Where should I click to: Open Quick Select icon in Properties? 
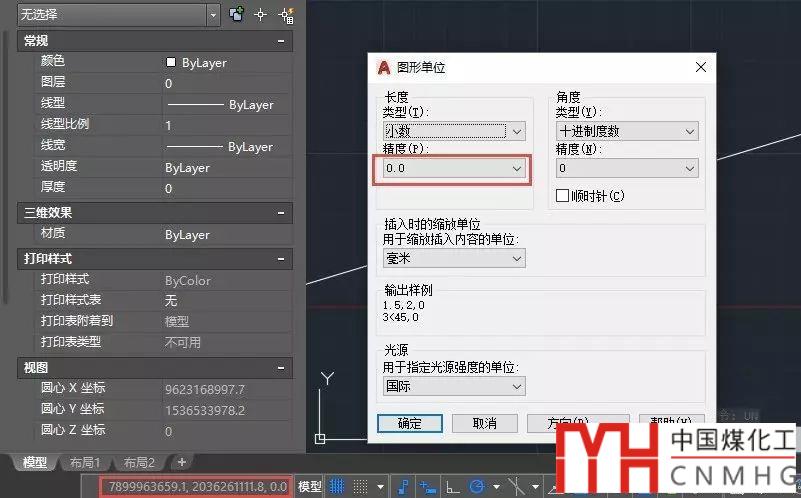click(x=286, y=14)
